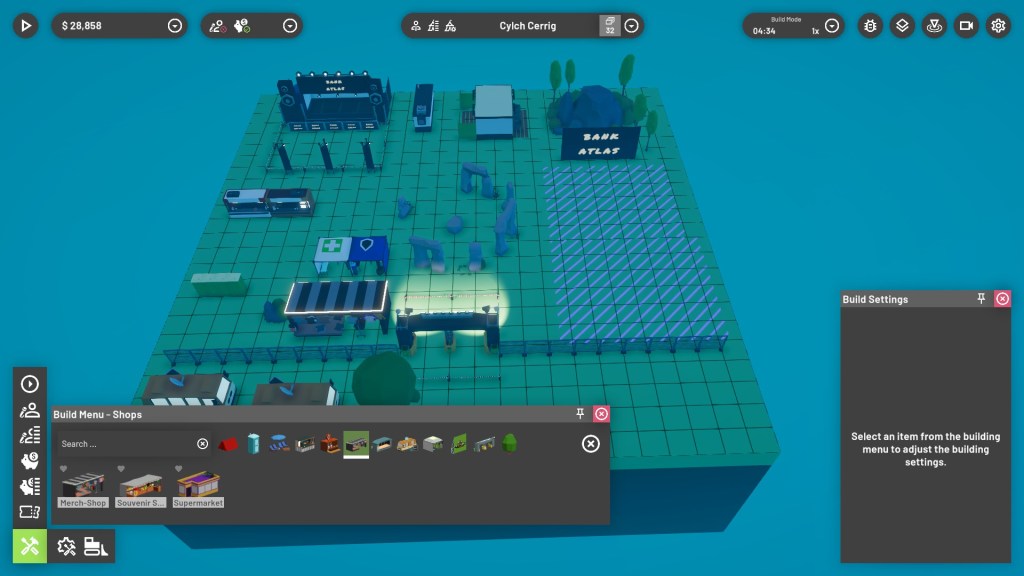Expand the money balance dropdown
Screen dimensions: 1024x576
pos(175,26)
